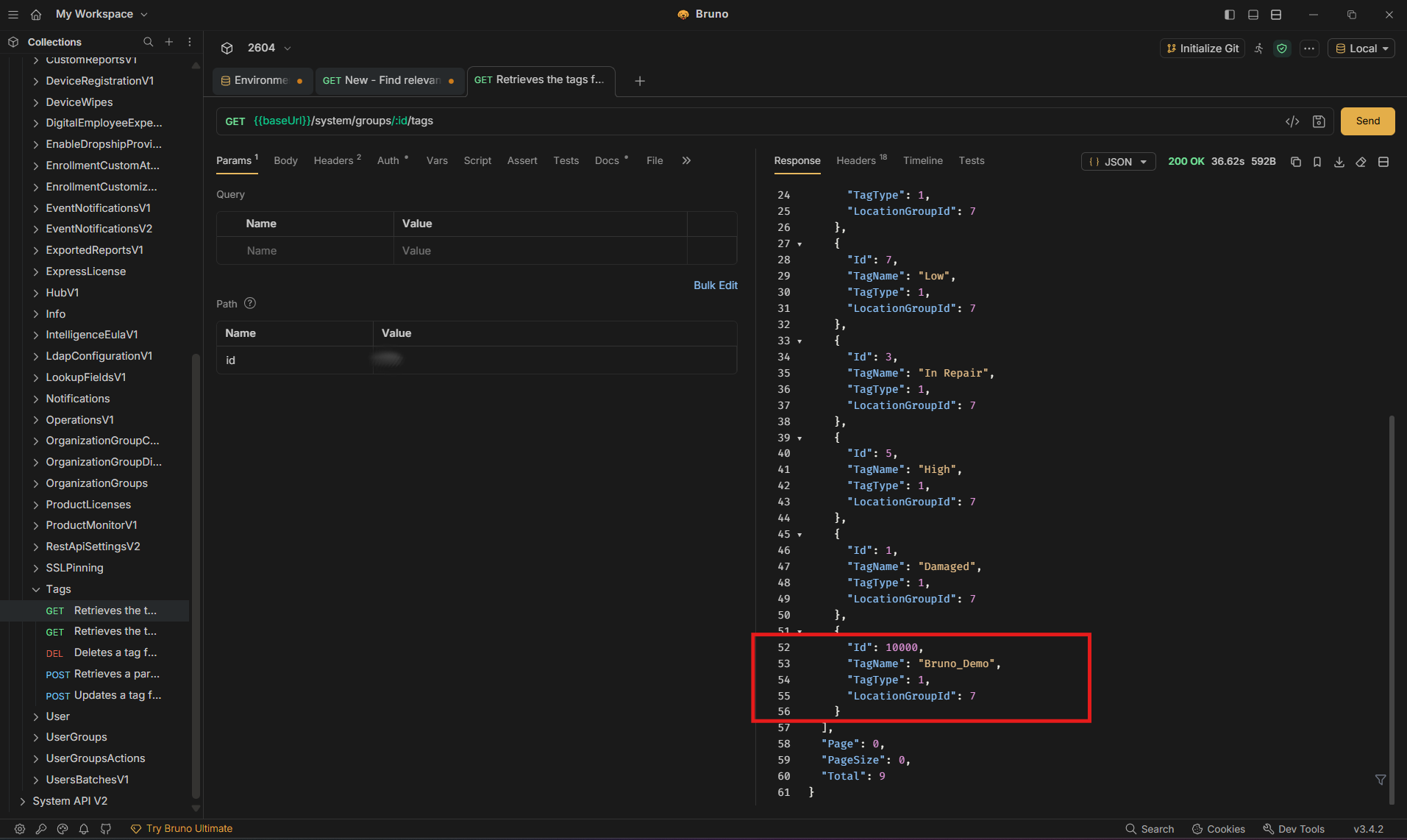Expand the System API V2 folder
This screenshot has height=840, width=1407.
pyautogui.click(x=23, y=801)
